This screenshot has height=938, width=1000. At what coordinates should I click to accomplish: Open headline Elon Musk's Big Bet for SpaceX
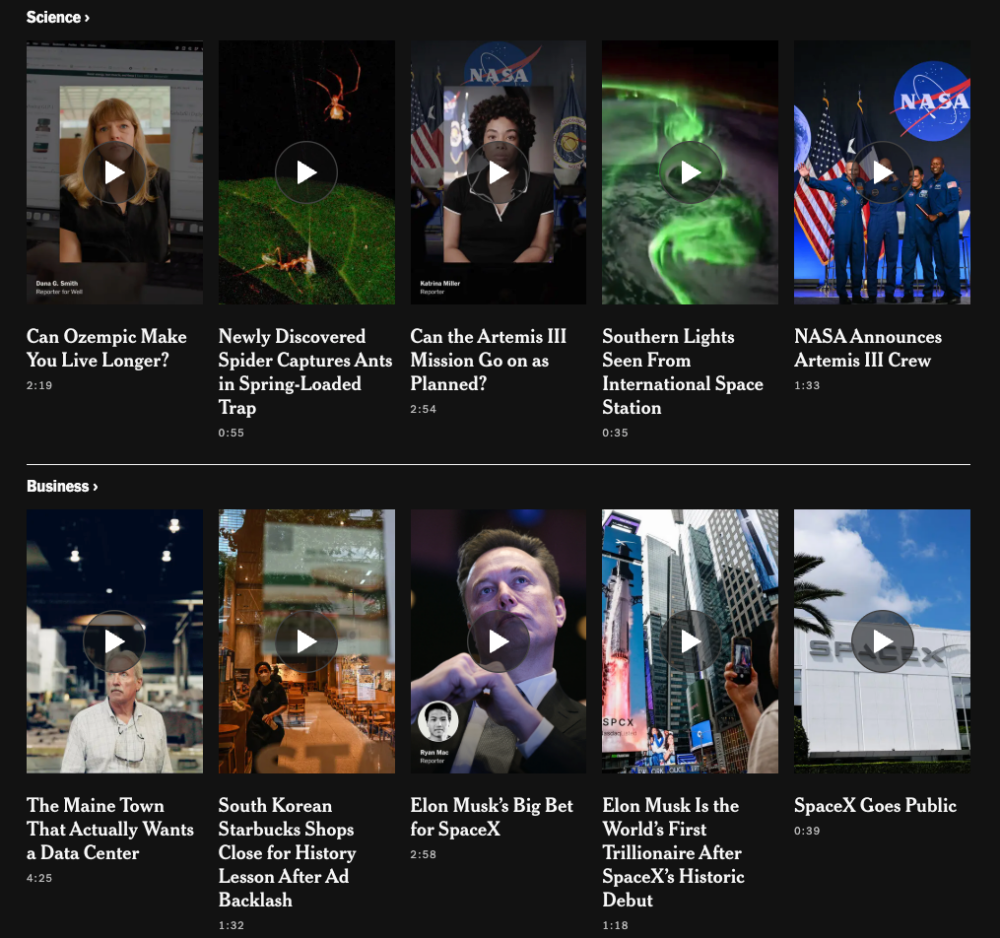coord(492,817)
